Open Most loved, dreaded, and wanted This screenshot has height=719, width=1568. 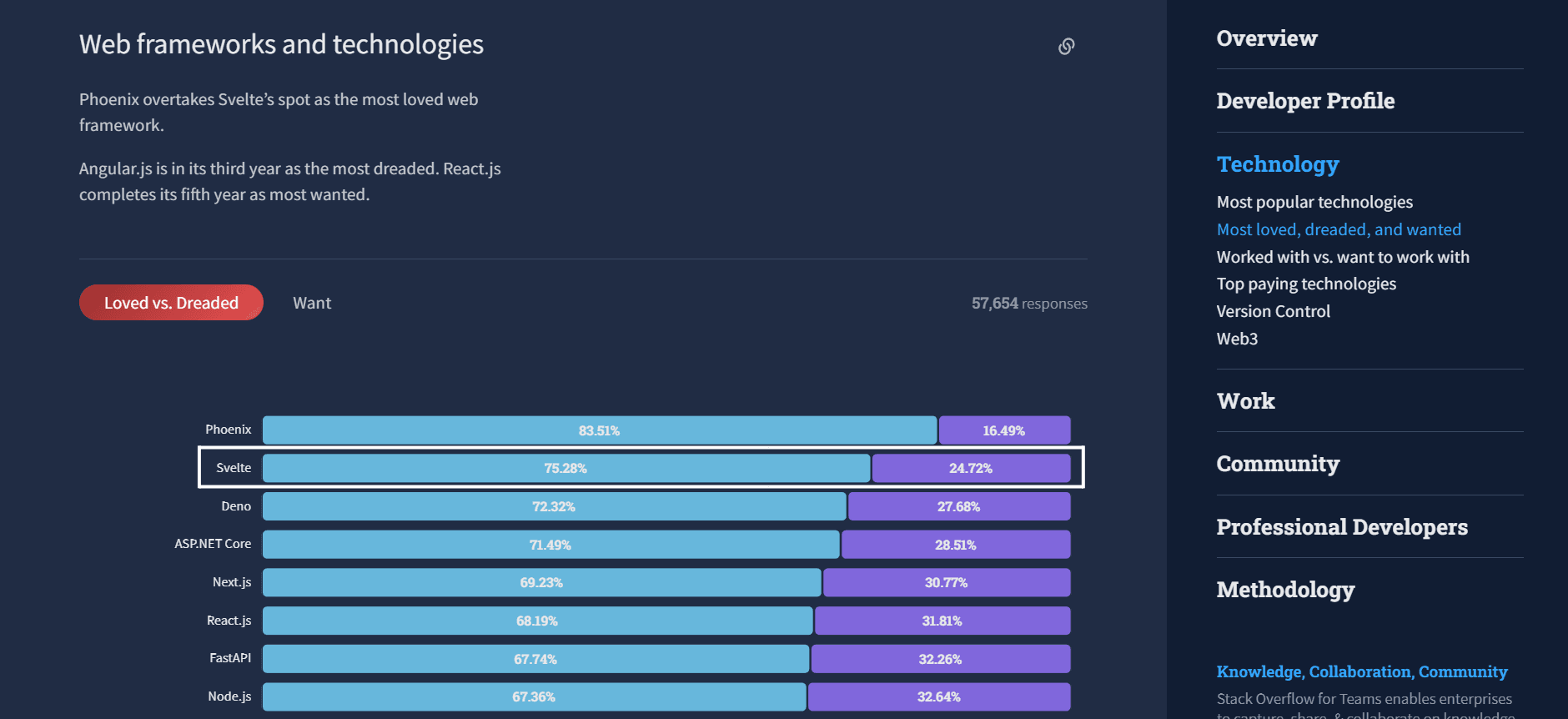click(1339, 229)
